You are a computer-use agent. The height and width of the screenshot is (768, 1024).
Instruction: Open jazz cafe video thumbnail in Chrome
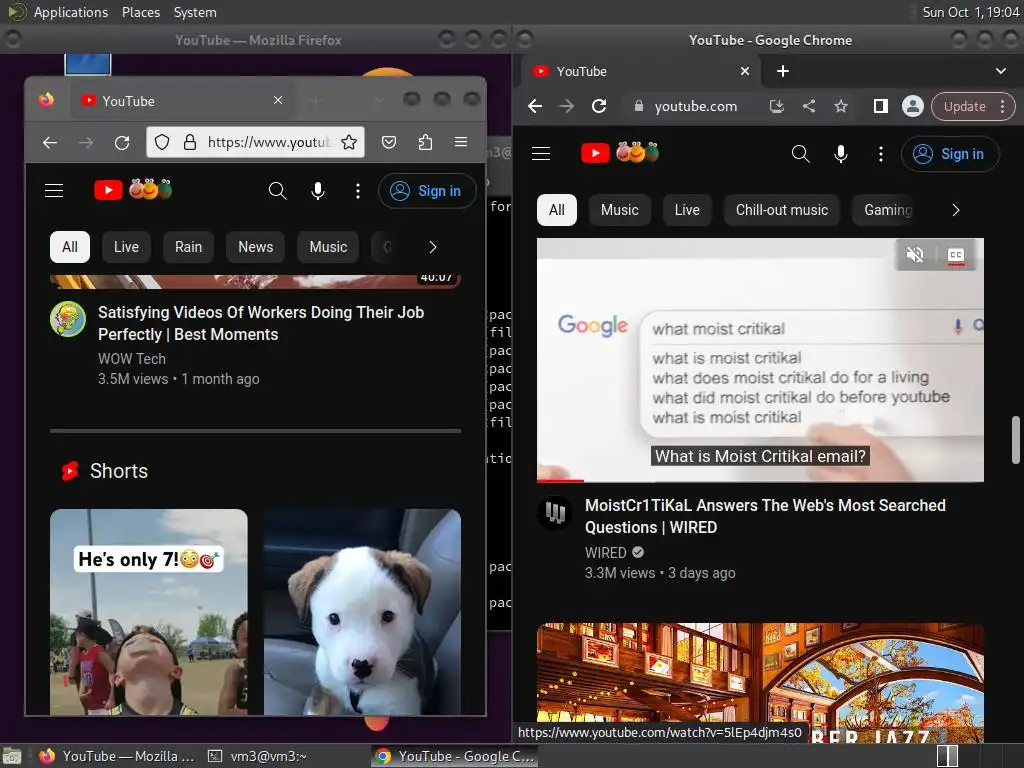[760, 683]
